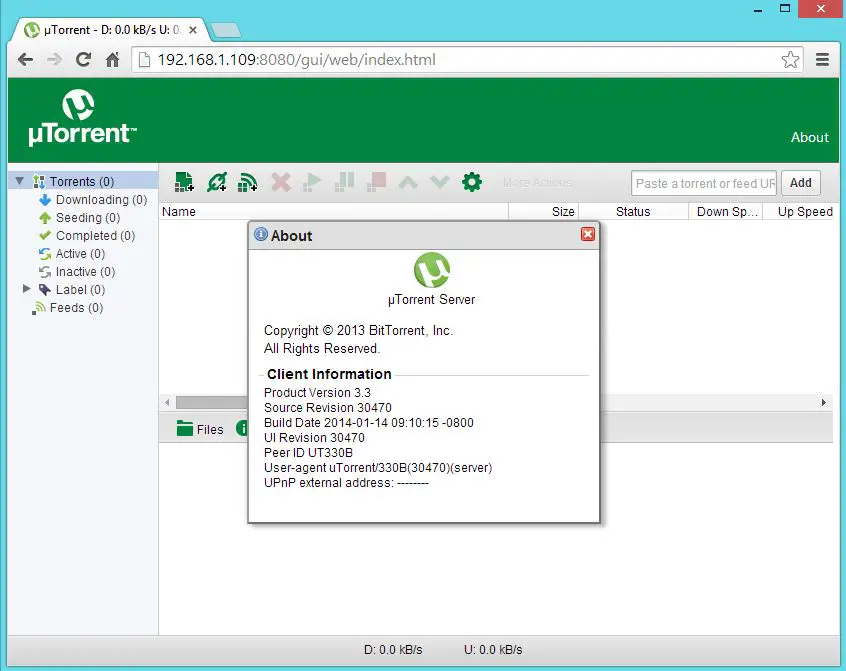Close the About dialog
Image resolution: width=846 pixels, height=671 pixels.
point(588,234)
